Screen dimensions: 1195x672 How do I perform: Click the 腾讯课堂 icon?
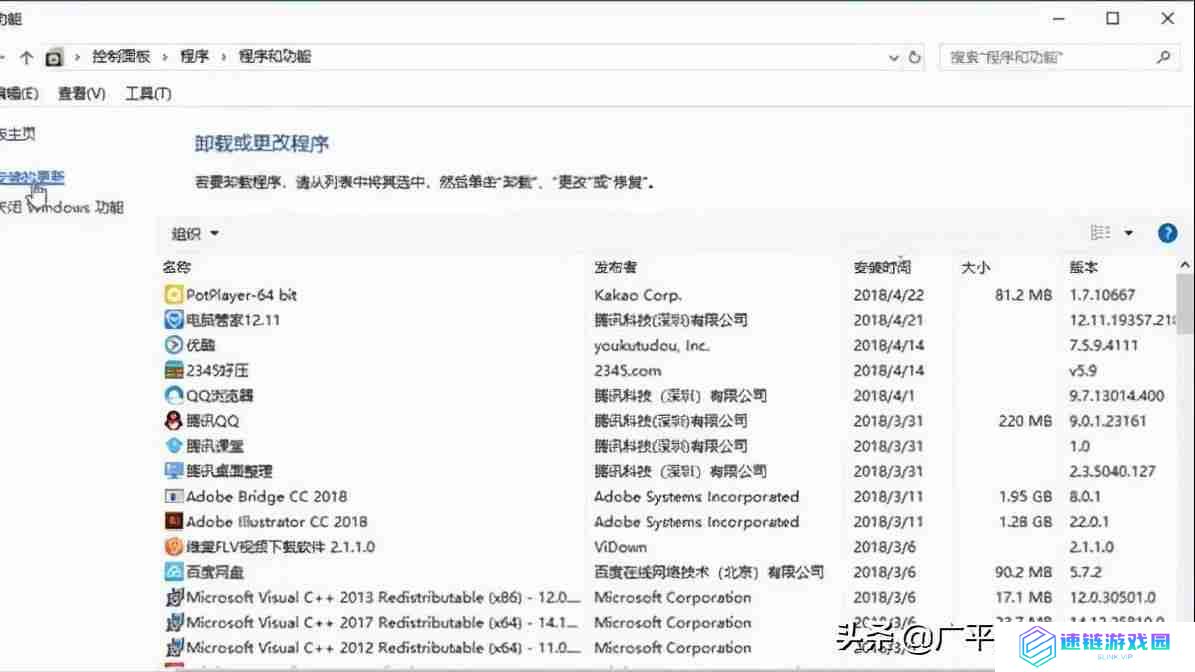point(173,446)
